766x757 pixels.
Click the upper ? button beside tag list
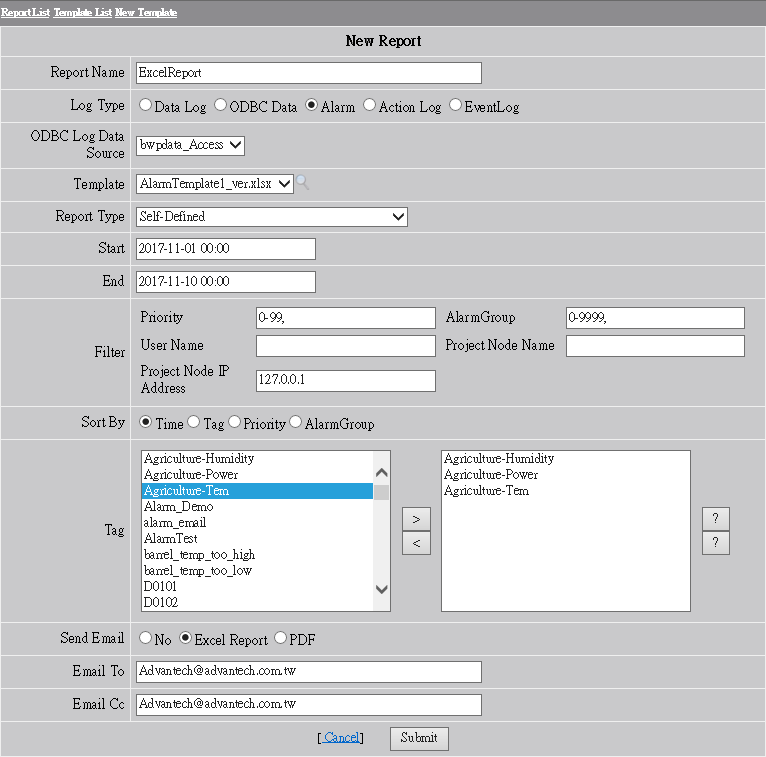tap(716, 519)
